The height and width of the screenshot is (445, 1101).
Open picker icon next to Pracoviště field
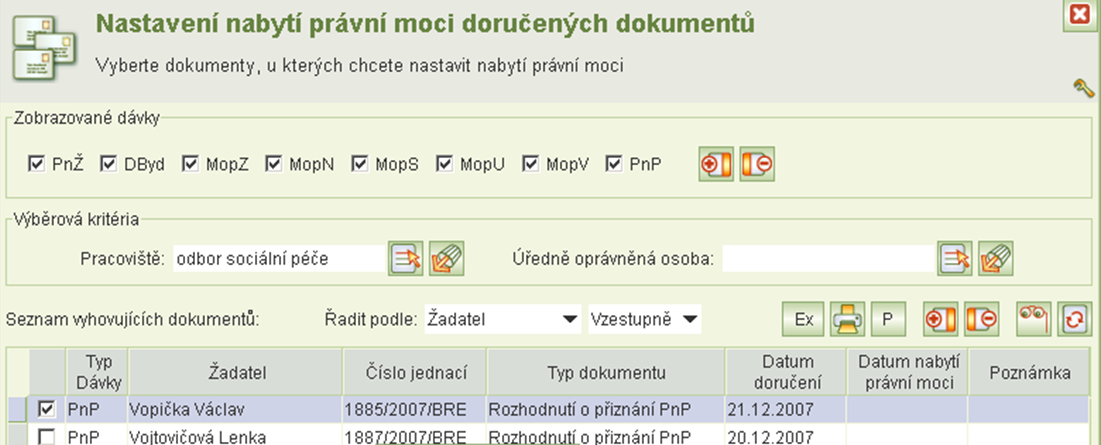pyautogui.click(x=405, y=258)
